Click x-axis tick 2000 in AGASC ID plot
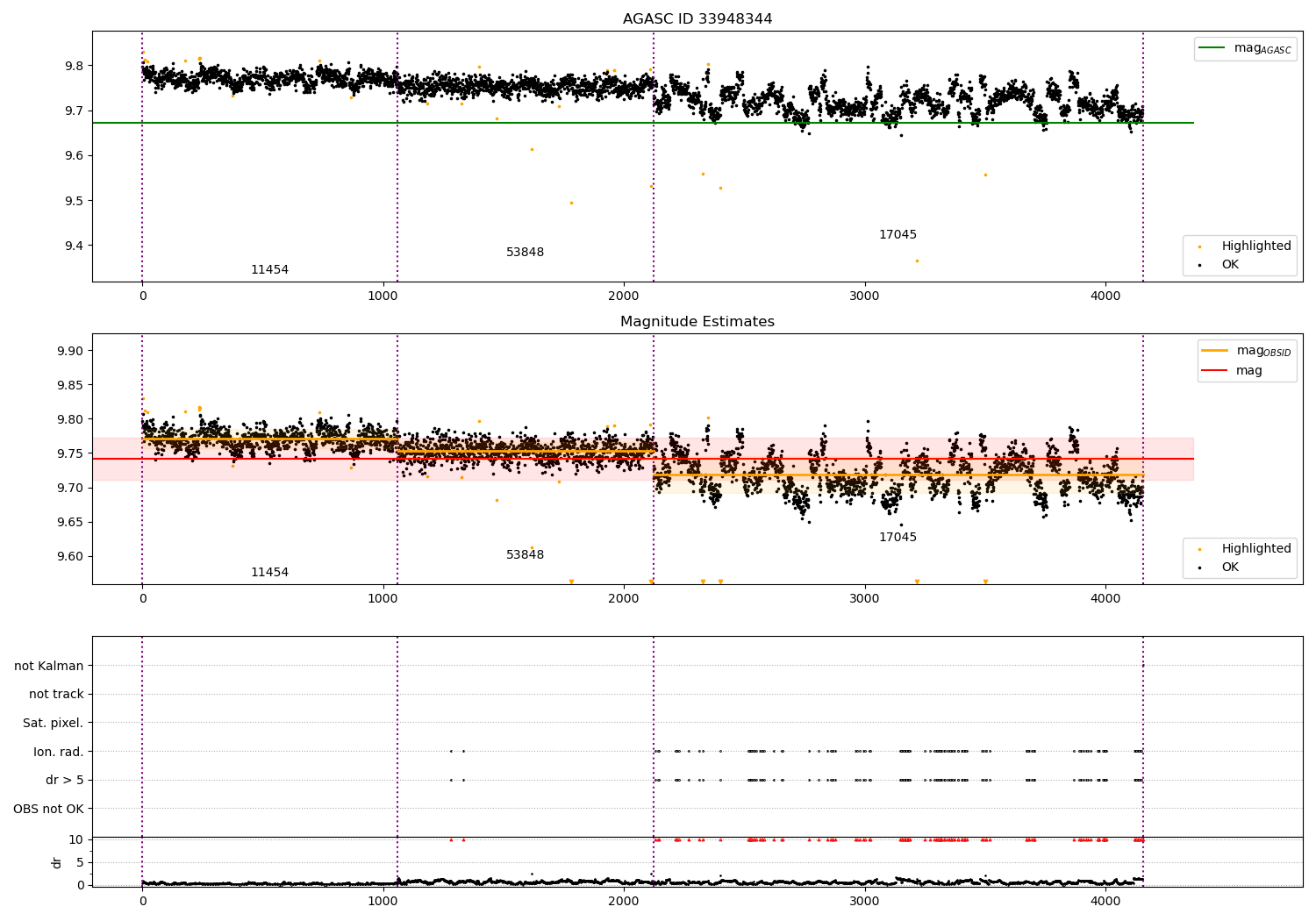Screen dimensions: 1316x921 point(624,296)
